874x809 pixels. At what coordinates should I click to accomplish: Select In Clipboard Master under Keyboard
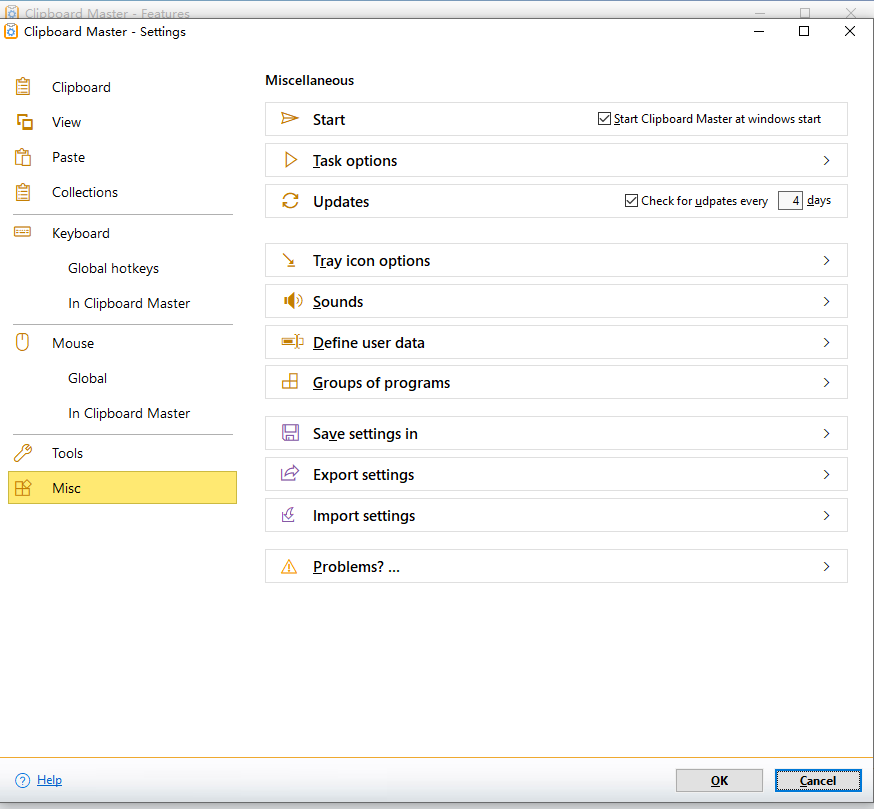coord(129,303)
